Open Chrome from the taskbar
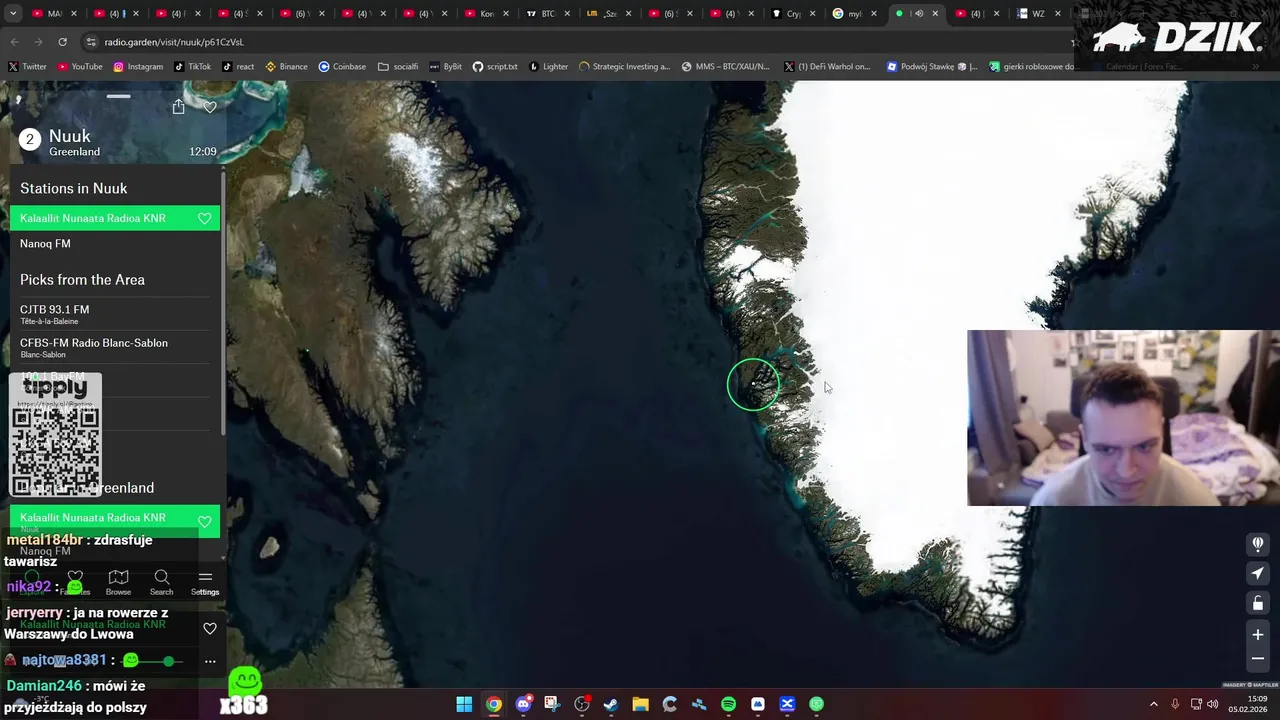1280x720 pixels. pos(494,704)
